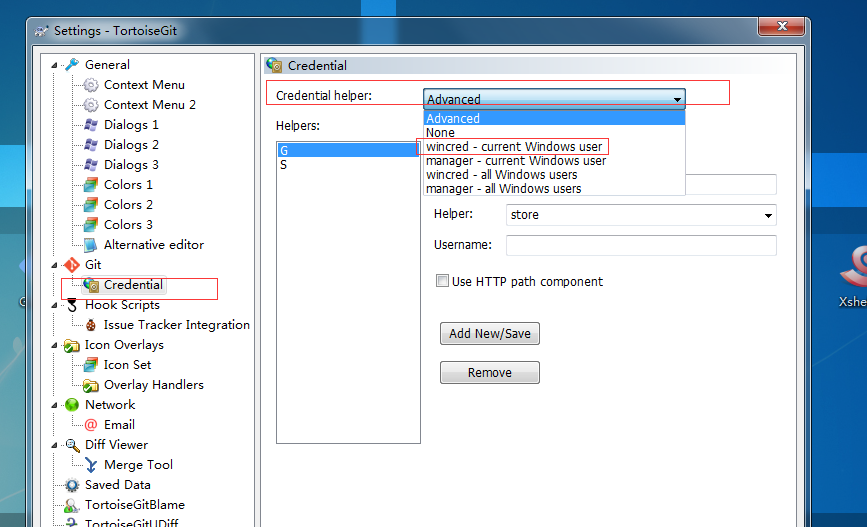
Task: Collapse the Hook Scripts tree node
Action: pyautogui.click(x=54, y=305)
